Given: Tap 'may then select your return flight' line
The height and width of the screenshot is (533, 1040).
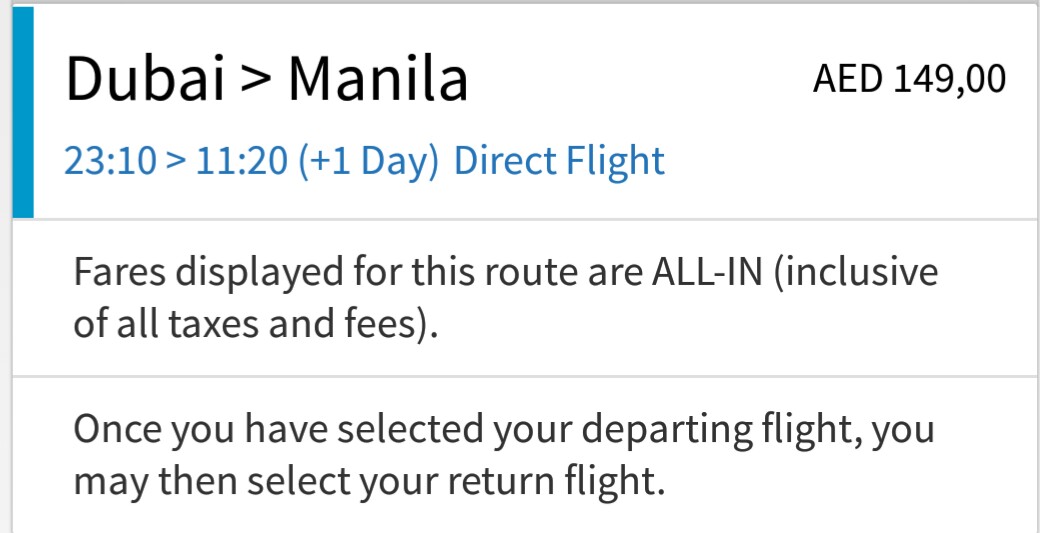Looking at the screenshot, I should pyautogui.click(x=369, y=481).
